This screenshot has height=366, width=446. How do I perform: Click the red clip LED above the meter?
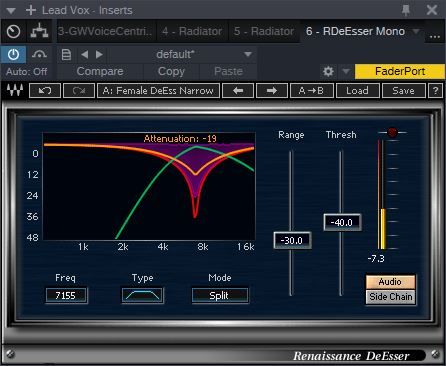point(392,132)
